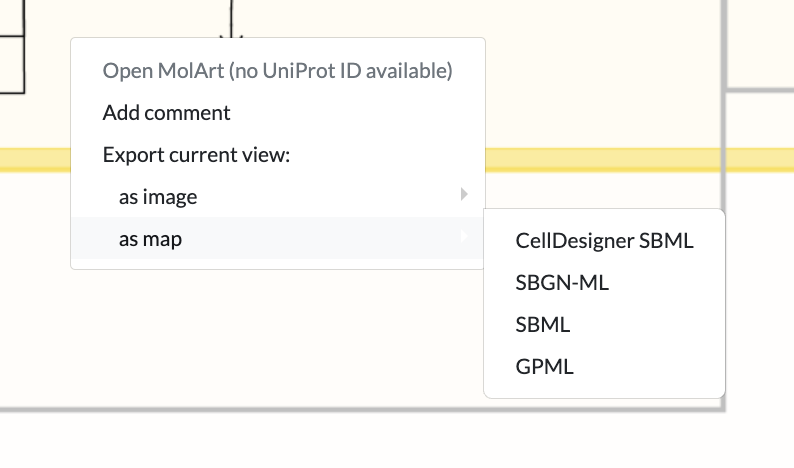Screen dimensions: 794x468
Task: Export map as CellDesigner SBML
Action: point(604,240)
